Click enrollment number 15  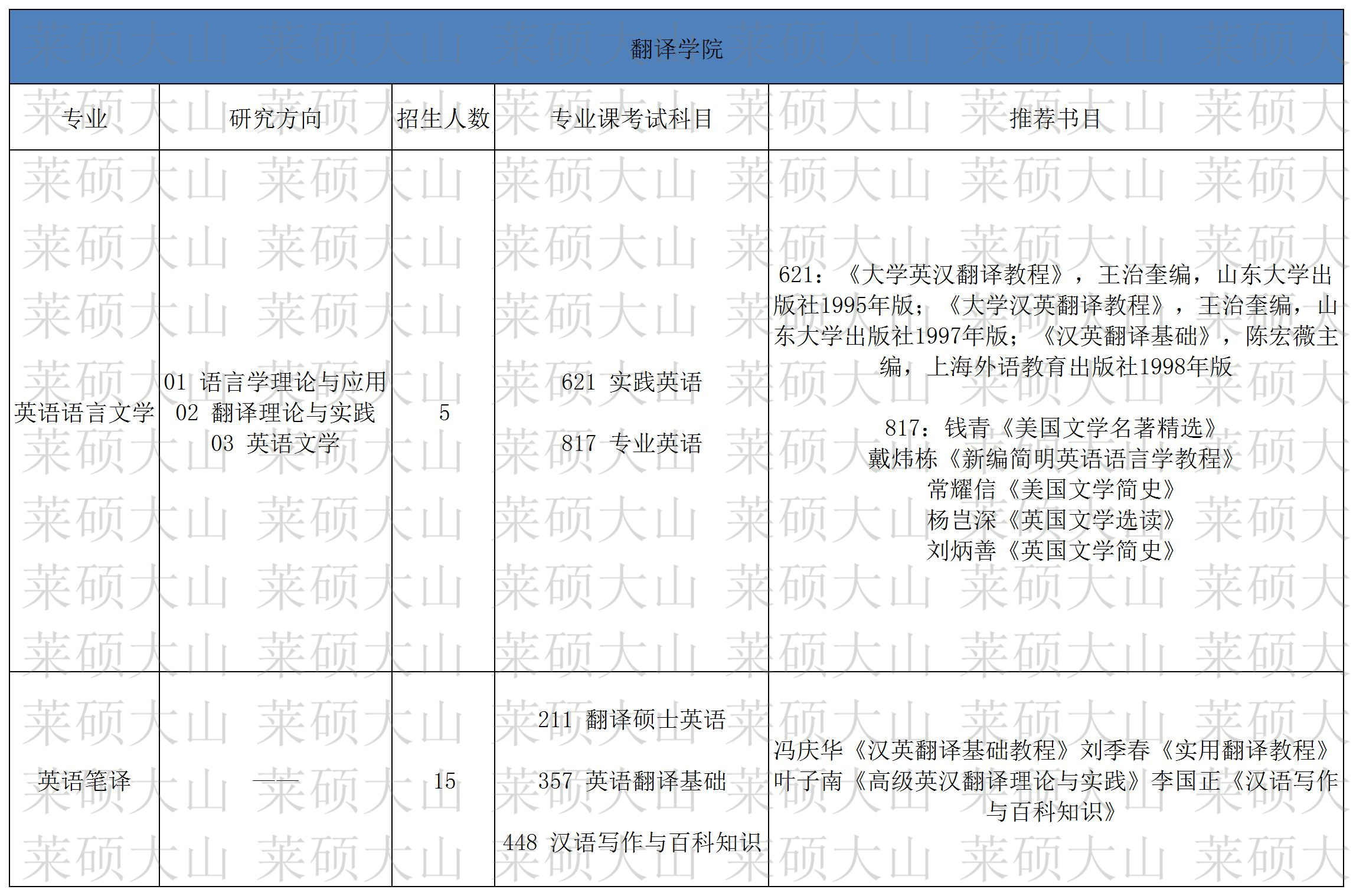444,781
